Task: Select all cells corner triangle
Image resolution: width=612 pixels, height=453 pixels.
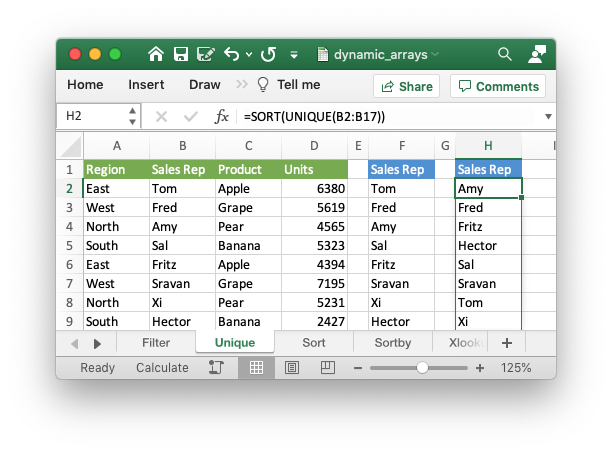Action: tap(71, 146)
